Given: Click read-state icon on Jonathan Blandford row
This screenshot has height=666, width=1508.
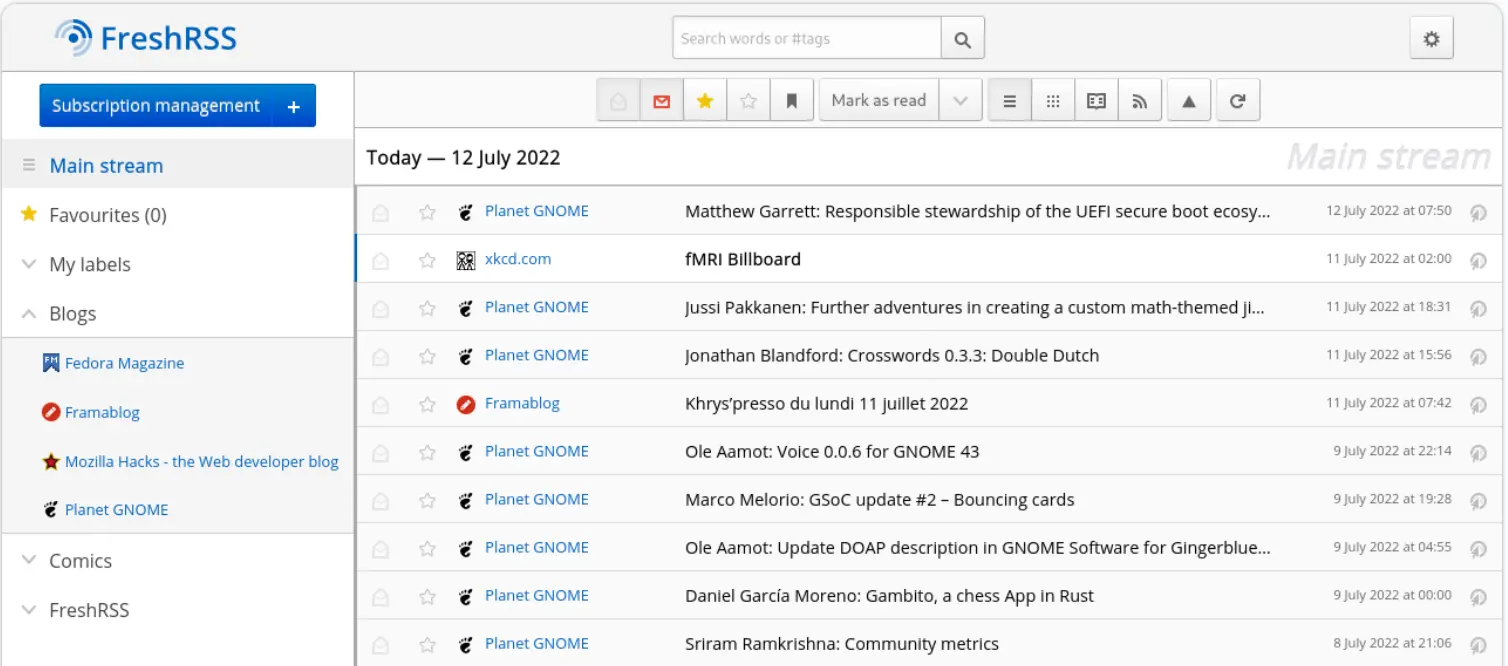Looking at the screenshot, I should [x=380, y=356].
